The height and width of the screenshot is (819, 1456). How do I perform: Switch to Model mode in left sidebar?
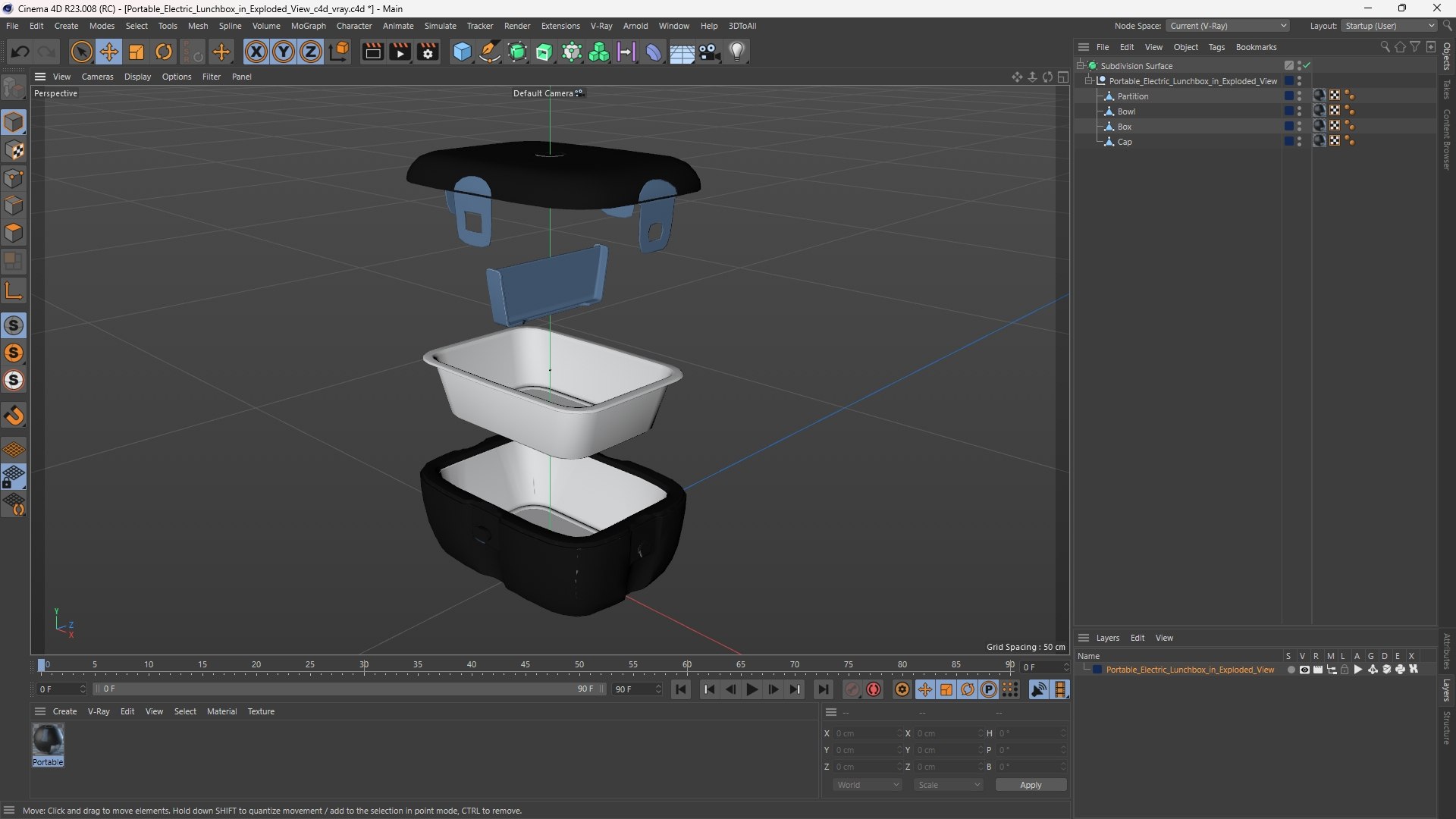(14, 122)
